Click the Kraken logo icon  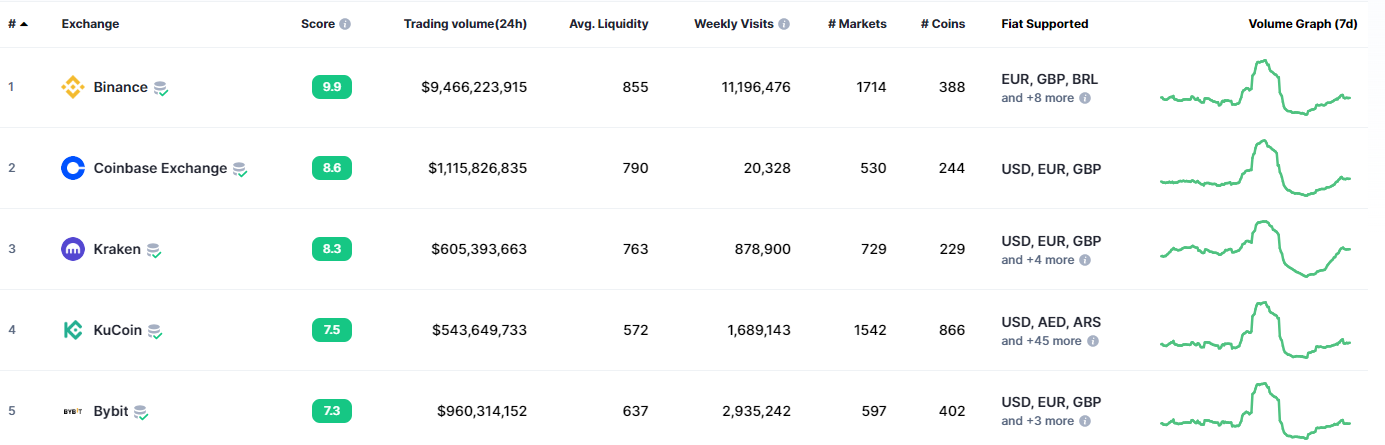click(x=73, y=249)
